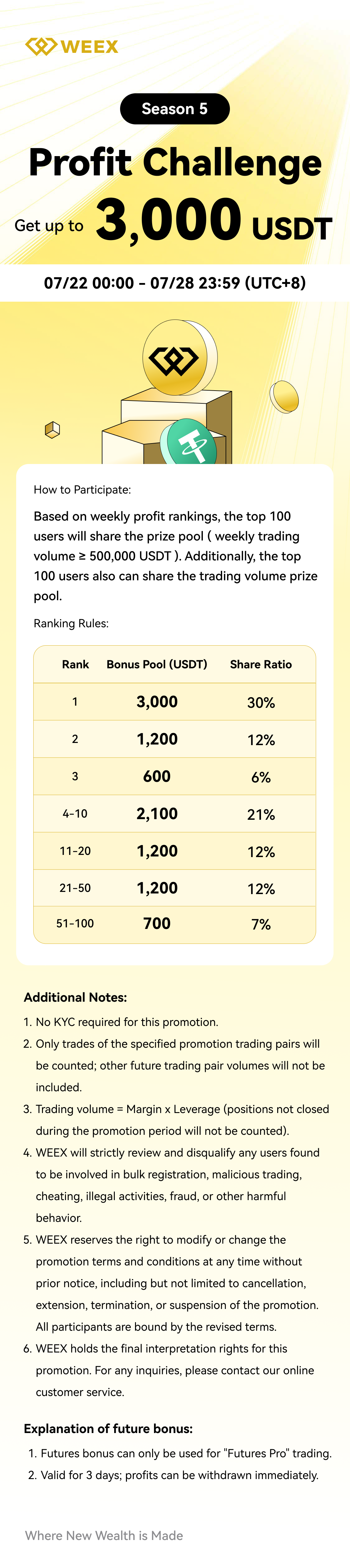Click the WEEX logo at top
The height and width of the screenshot is (1568, 350).
point(72,46)
